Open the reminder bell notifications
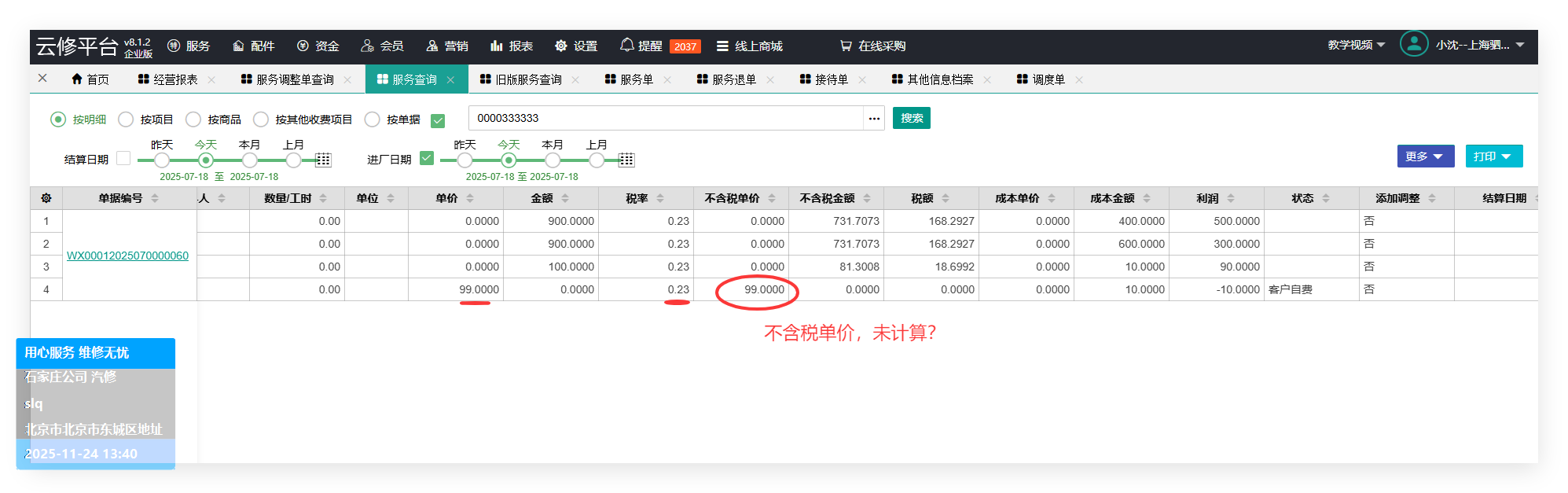 [x=626, y=46]
